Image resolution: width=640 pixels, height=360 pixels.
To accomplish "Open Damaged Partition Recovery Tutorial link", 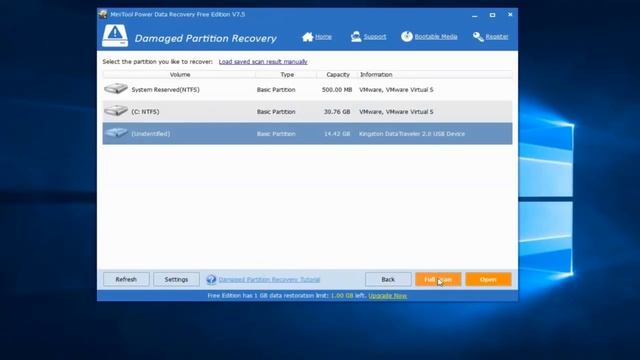I will pyautogui.click(x=269, y=280).
